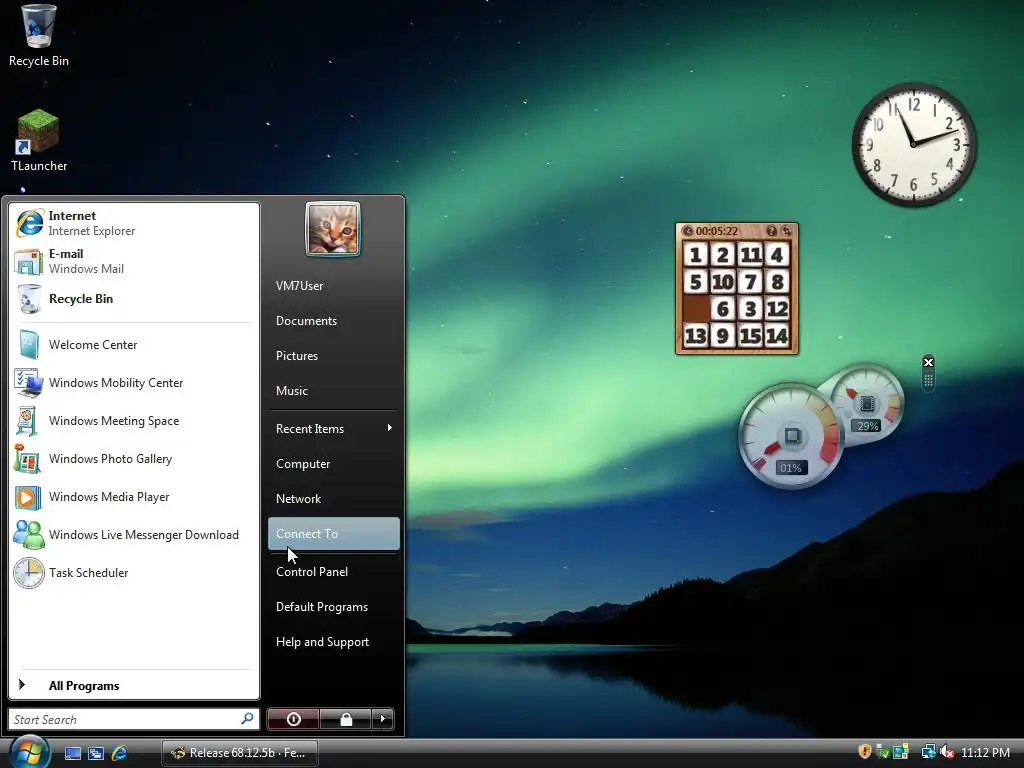Click the Start orb button
The image size is (1024, 768).
pos(29,752)
